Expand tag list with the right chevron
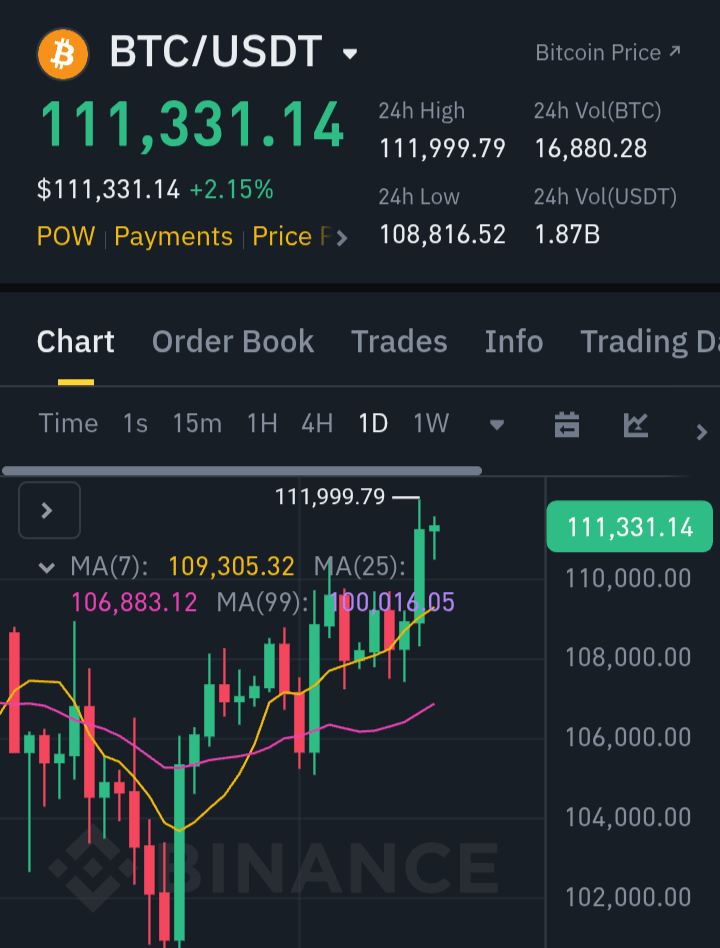The height and width of the screenshot is (948, 720). click(342, 238)
